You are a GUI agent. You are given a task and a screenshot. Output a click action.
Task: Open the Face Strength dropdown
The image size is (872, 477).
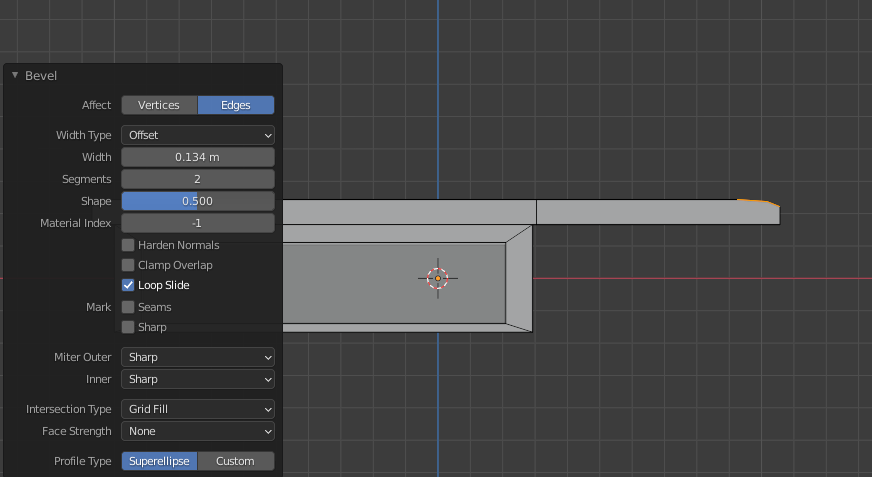(x=198, y=431)
